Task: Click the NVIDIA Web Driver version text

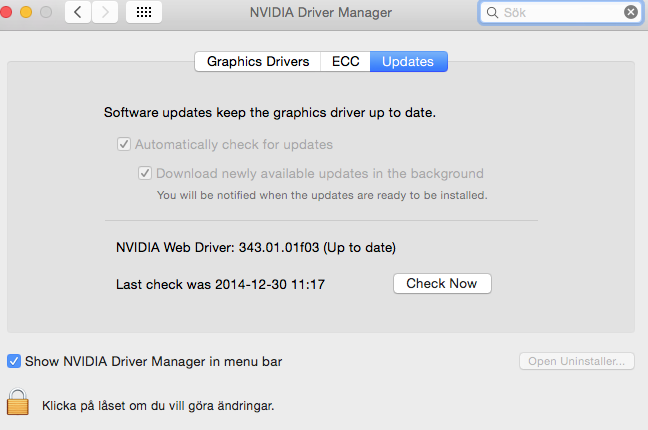Action: click(x=256, y=247)
